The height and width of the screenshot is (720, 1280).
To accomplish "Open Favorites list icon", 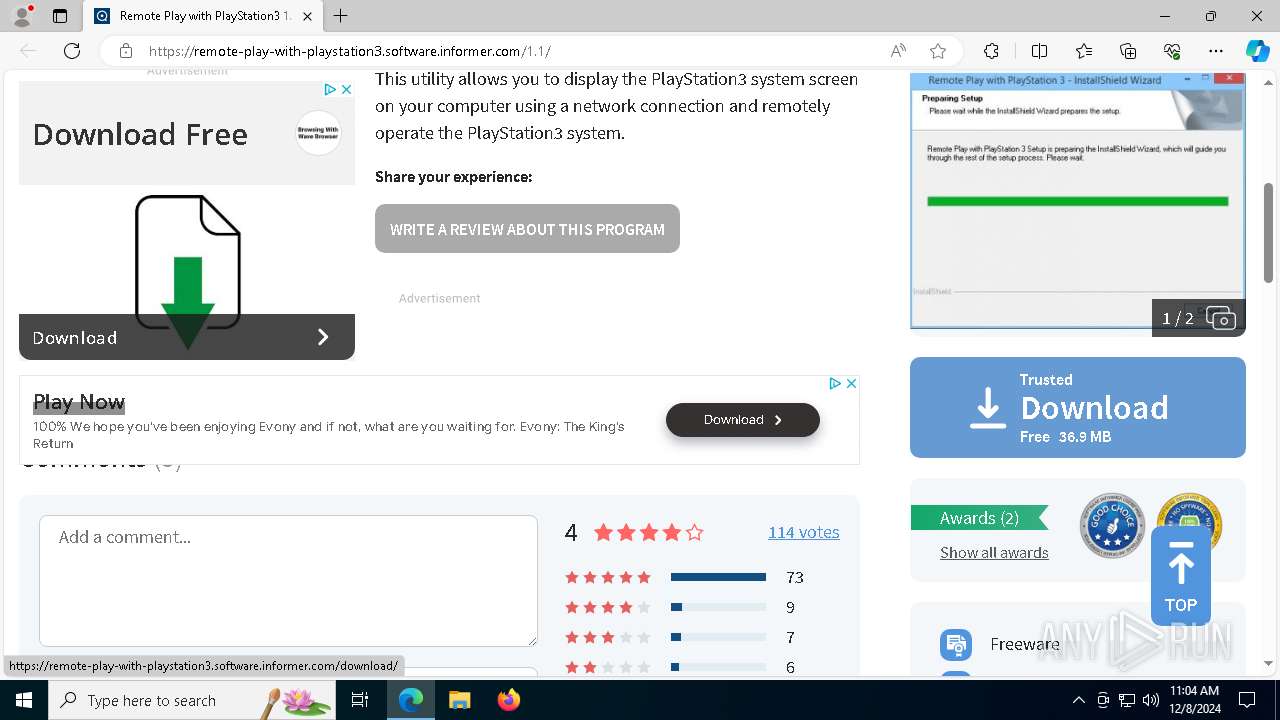I will pyautogui.click(x=1084, y=51).
